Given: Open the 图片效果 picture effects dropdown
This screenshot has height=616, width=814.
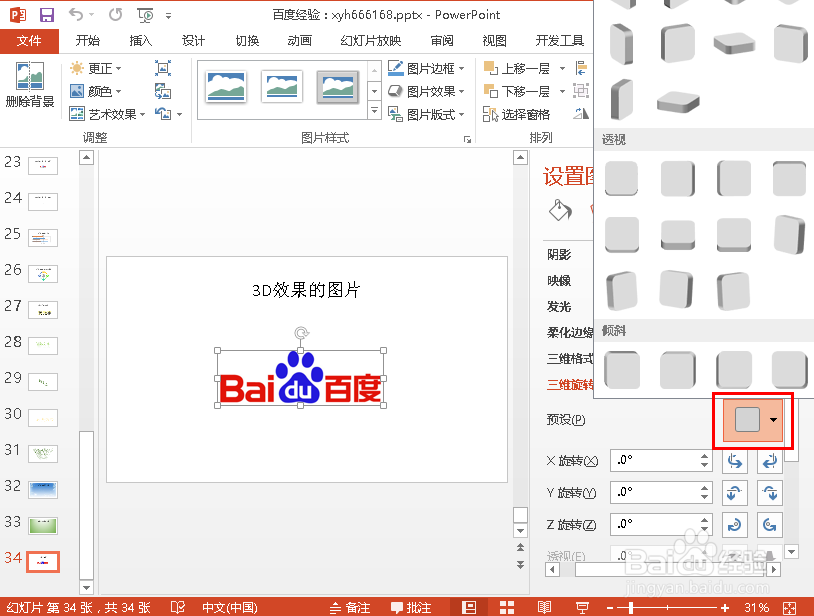Looking at the screenshot, I should pos(426,91).
